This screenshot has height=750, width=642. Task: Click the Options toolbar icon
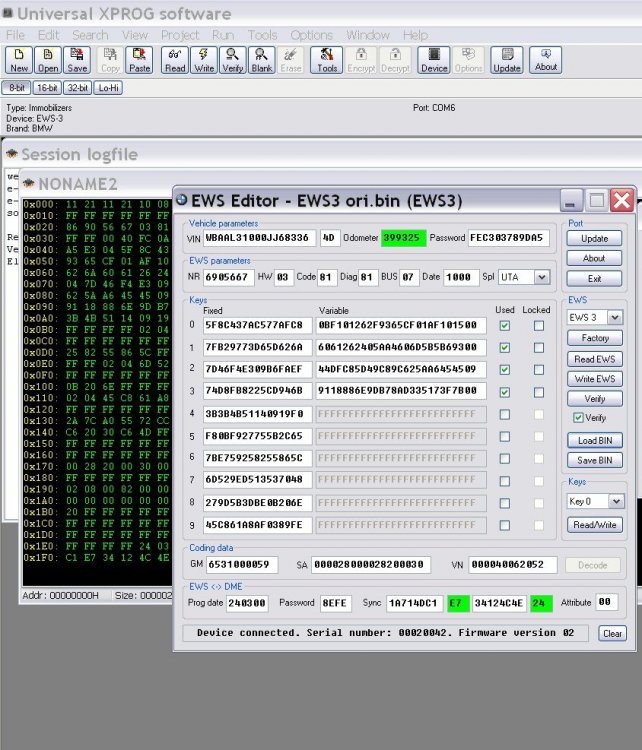click(x=468, y=60)
